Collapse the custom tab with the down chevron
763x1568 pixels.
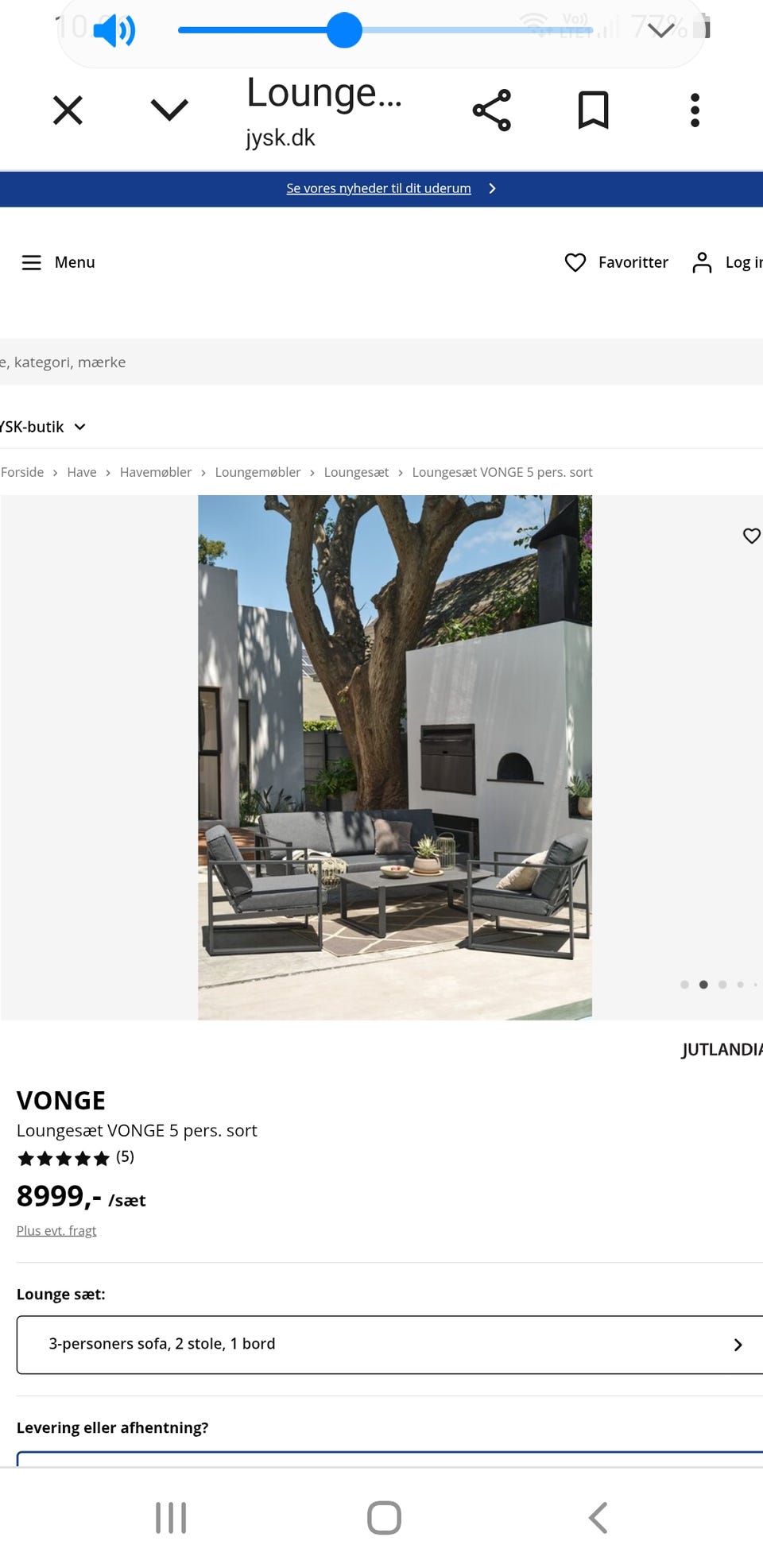point(169,110)
